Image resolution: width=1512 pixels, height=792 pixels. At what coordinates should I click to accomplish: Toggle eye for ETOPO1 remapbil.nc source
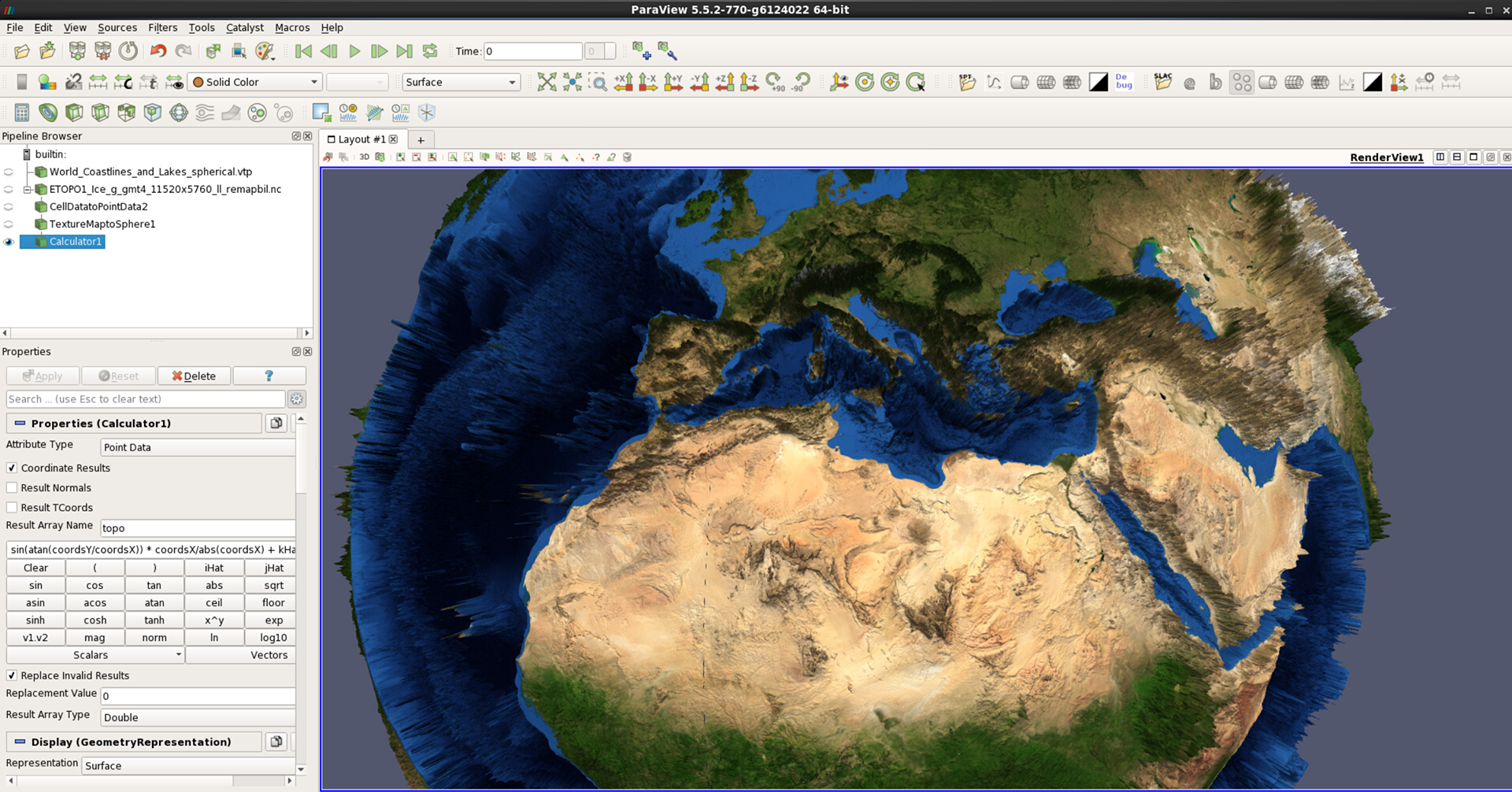[9, 189]
